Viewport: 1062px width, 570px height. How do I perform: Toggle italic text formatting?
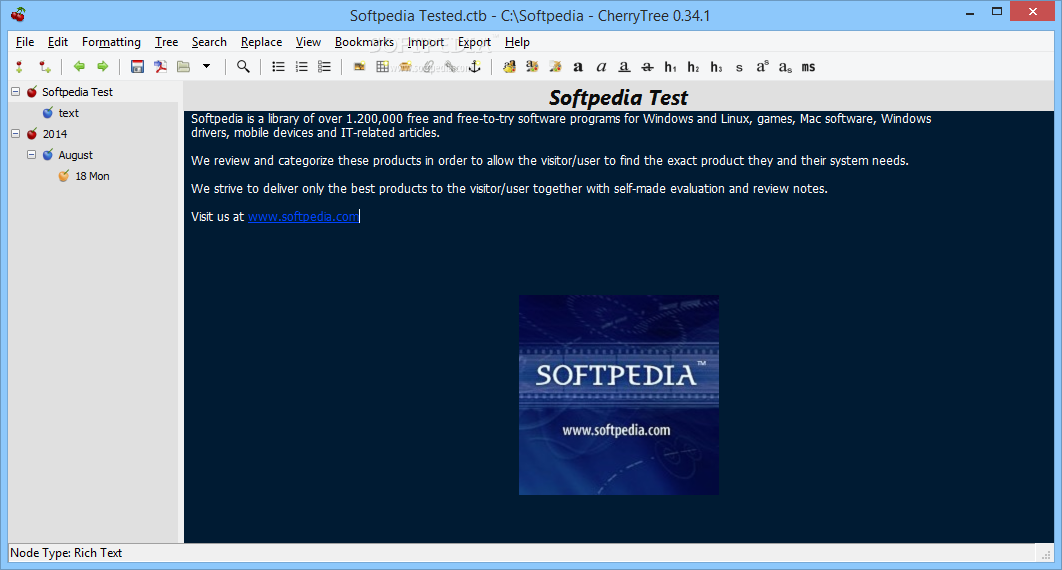pos(601,66)
